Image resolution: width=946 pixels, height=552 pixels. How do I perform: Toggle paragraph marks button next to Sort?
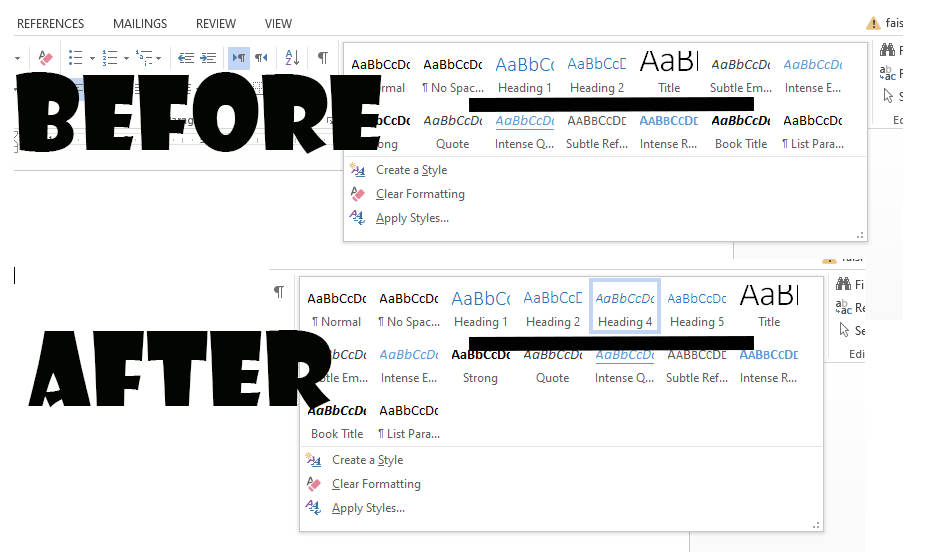click(322, 58)
